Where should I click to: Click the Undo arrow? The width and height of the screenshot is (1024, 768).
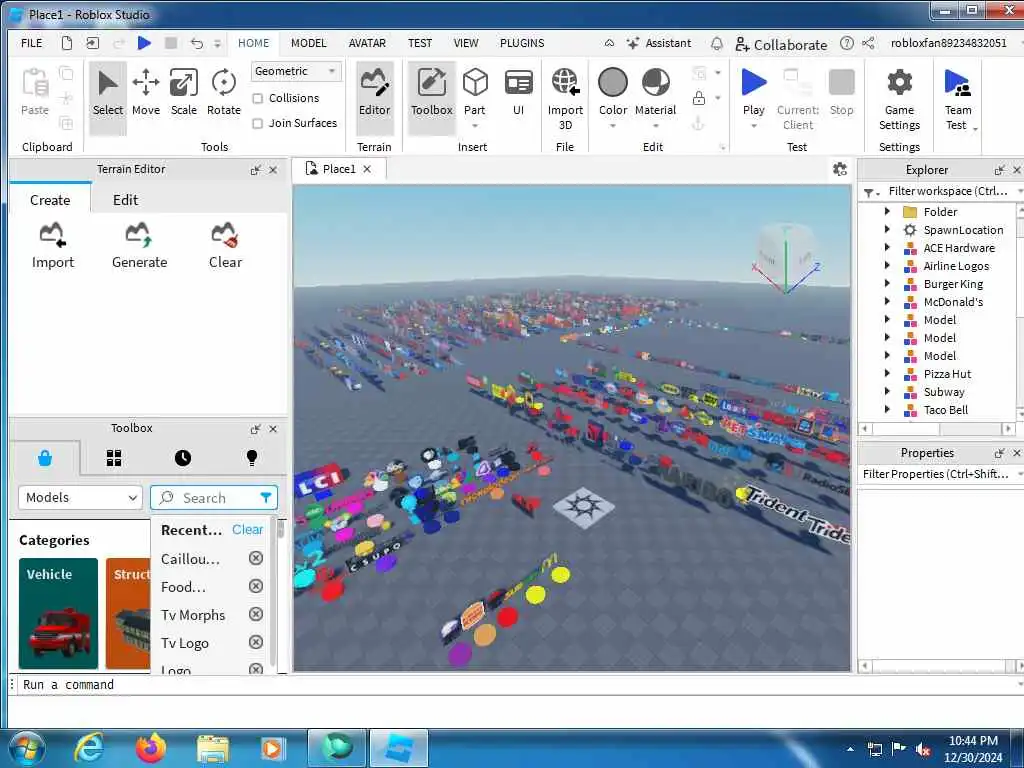pos(197,43)
